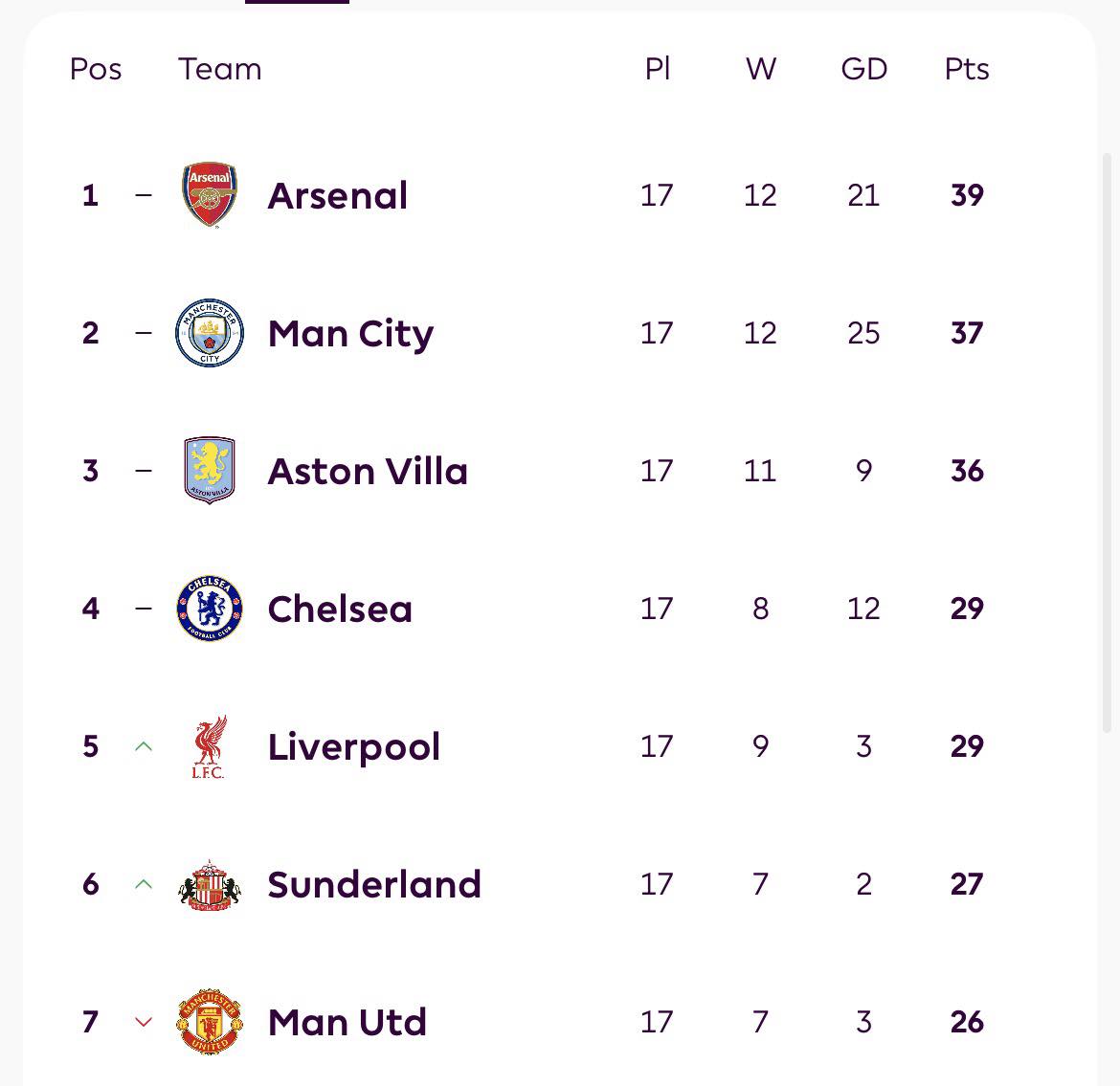Viewport: 1120px width, 1086px height.
Task: Select Arsenal's 39 points value
Action: (x=967, y=195)
